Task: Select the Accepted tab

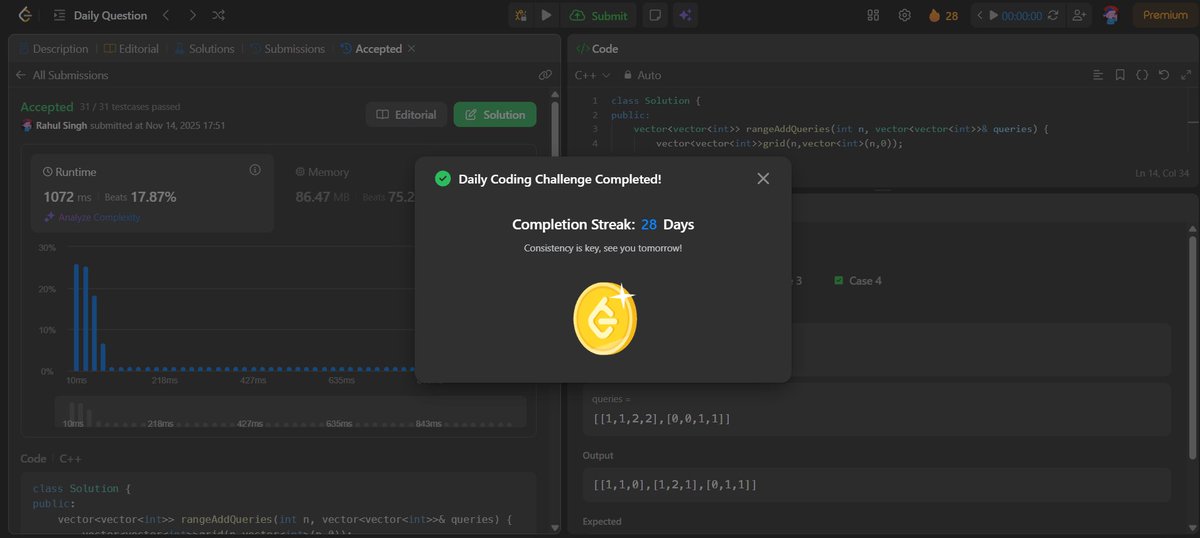Action: point(371,48)
